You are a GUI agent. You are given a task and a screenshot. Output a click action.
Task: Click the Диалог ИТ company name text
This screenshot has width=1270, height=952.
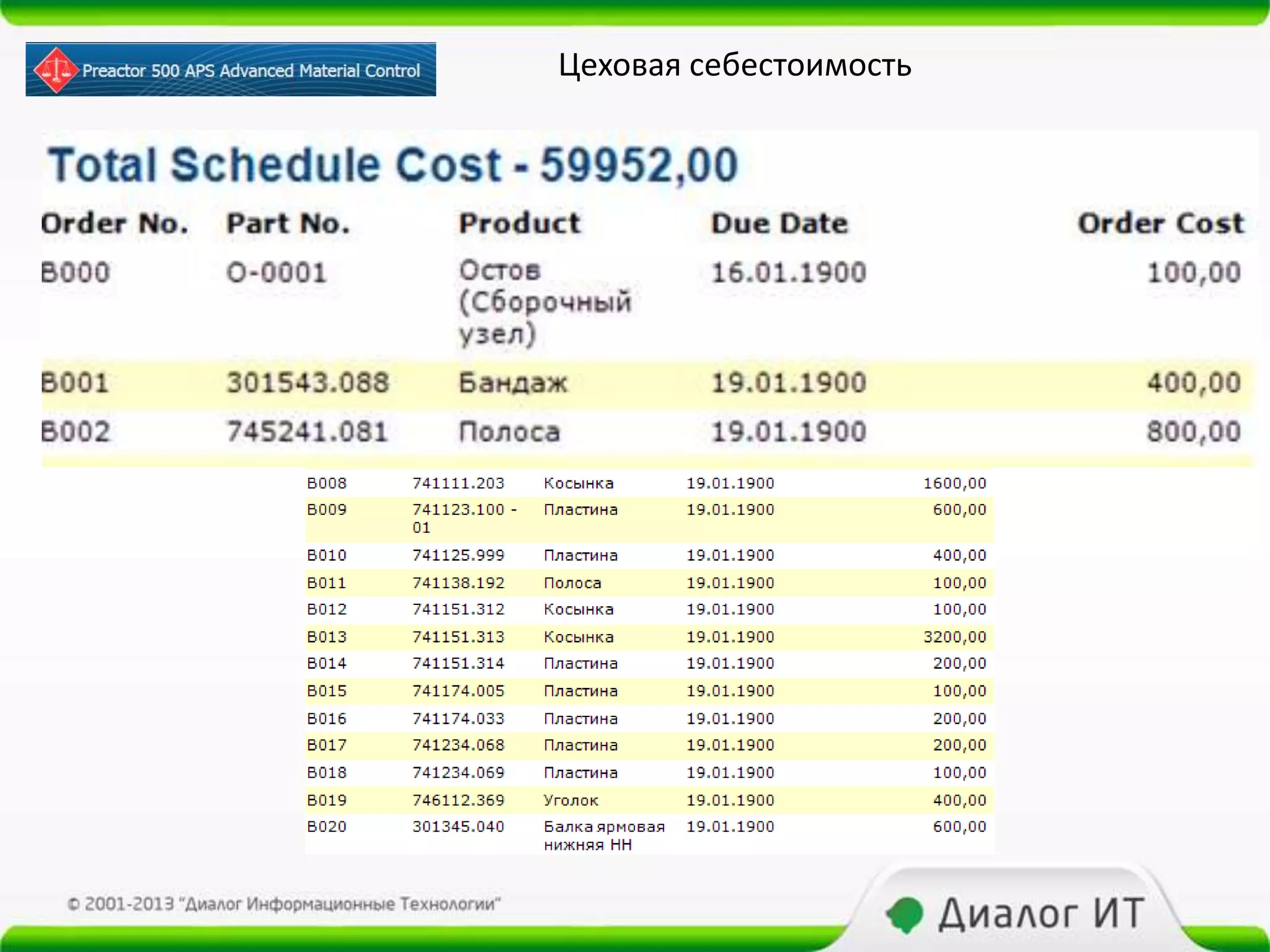[x=1041, y=914]
